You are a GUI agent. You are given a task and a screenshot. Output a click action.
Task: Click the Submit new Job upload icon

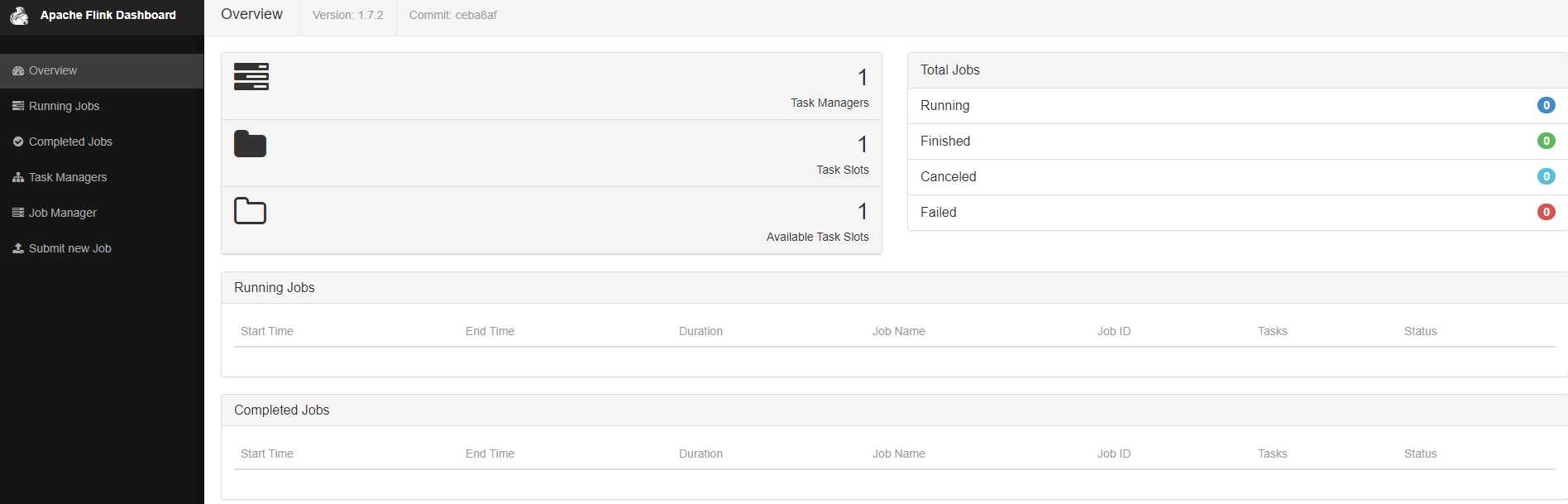coord(18,248)
